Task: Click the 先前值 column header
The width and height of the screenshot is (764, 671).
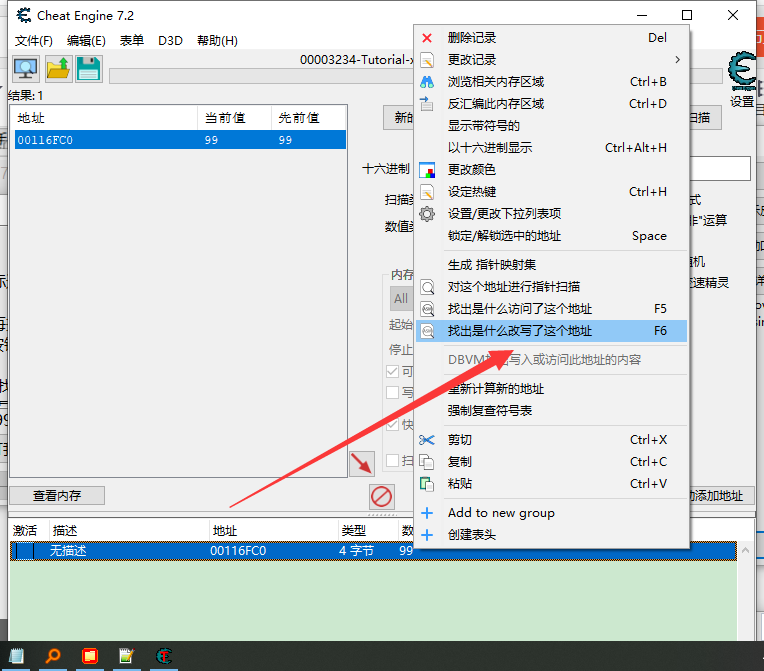Action: 308,118
